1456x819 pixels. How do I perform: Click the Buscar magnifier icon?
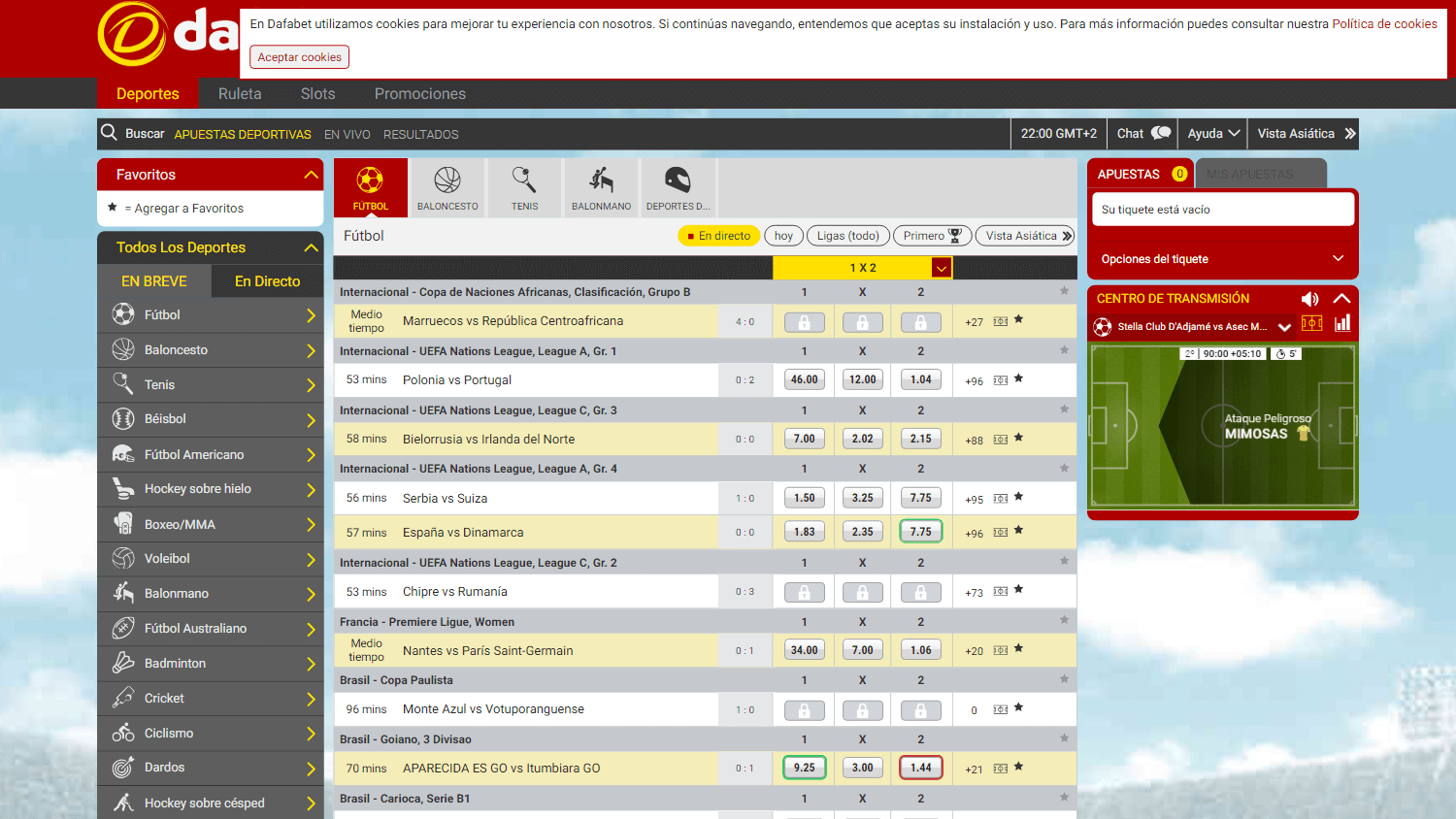point(109,133)
